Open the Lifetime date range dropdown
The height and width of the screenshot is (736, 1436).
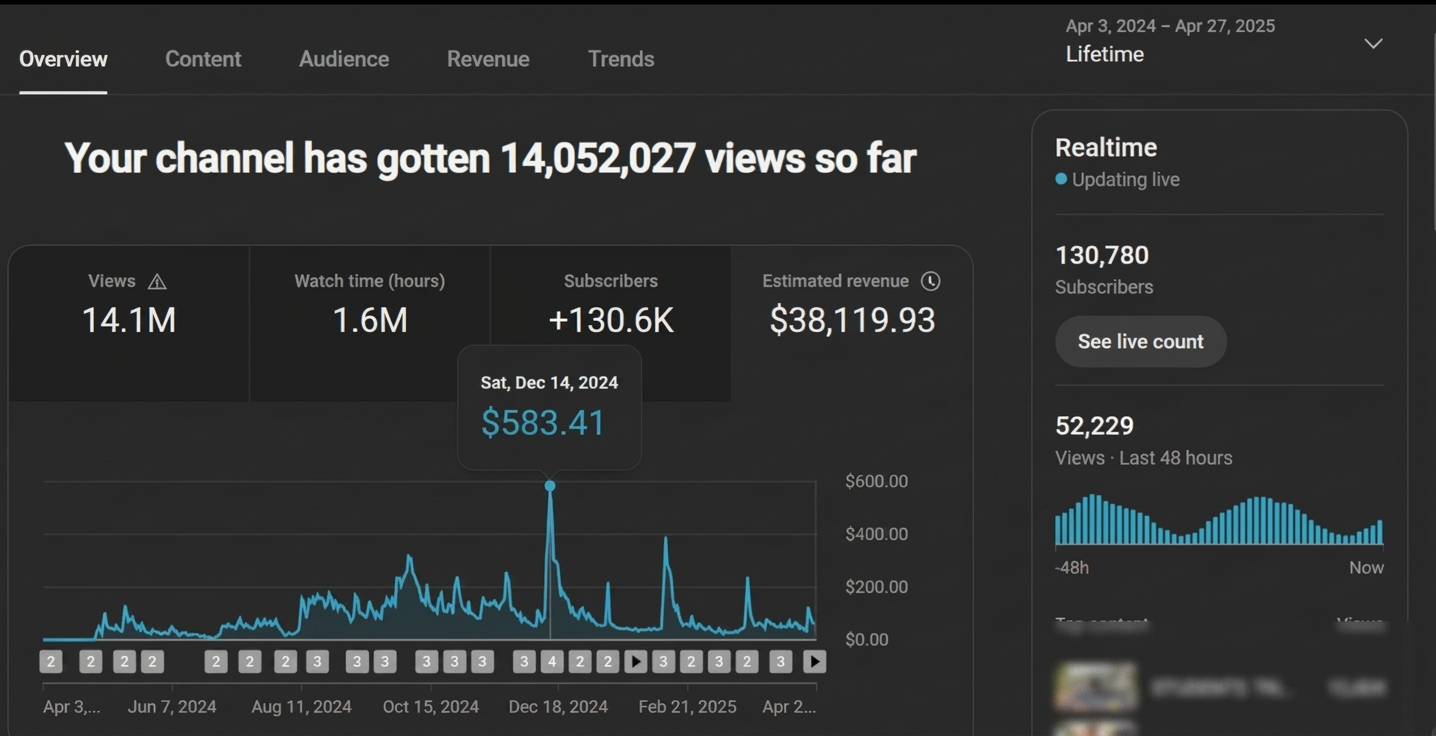(x=1225, y=41)
